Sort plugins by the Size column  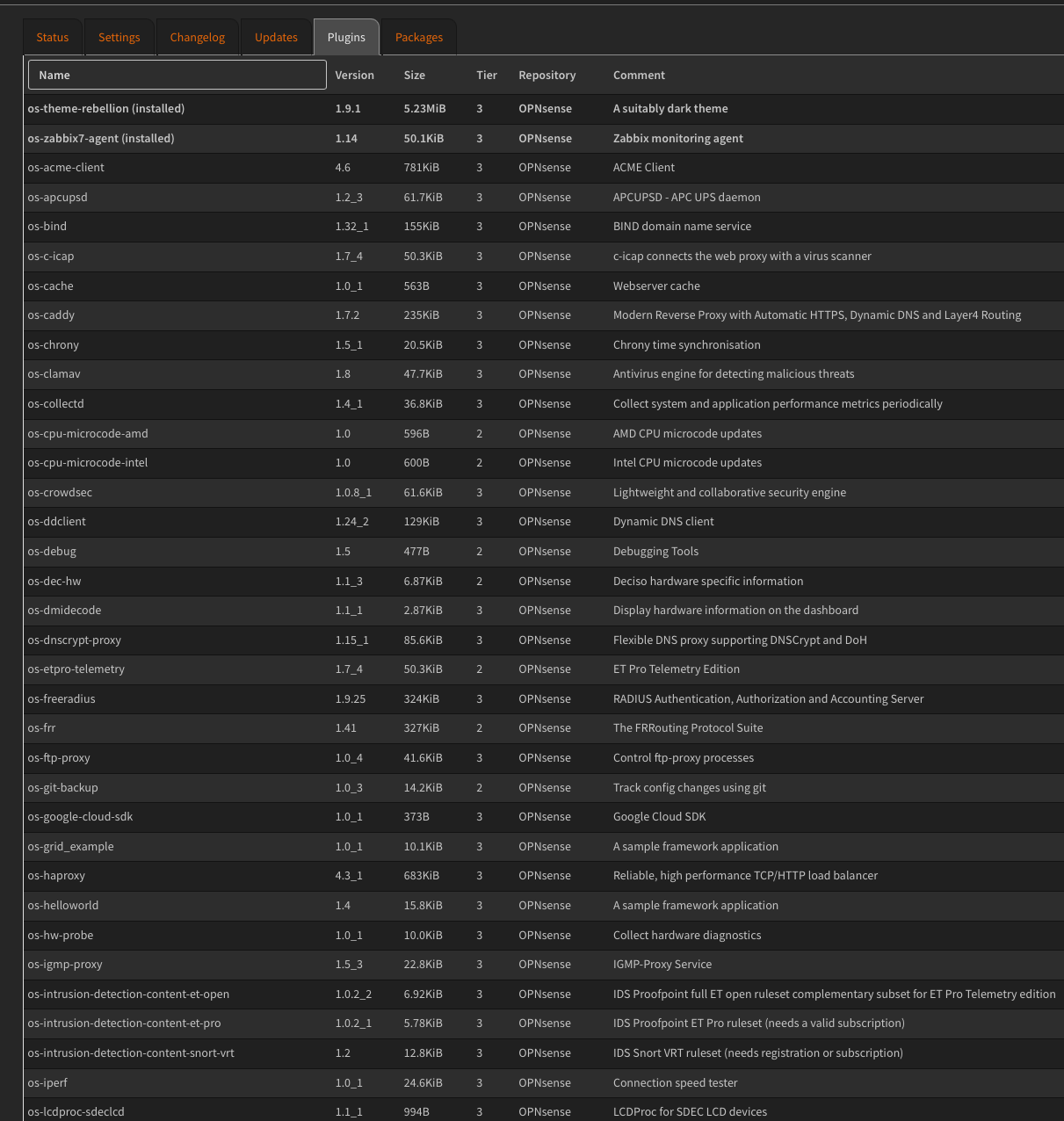pos(414,75)
